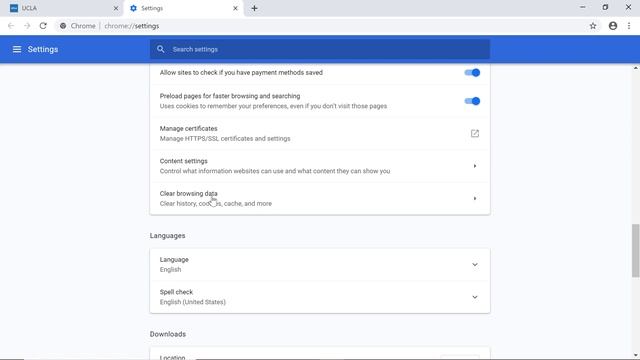640x360 pixels.
Task: Click the Language row label
Action: tap(174, 260)
